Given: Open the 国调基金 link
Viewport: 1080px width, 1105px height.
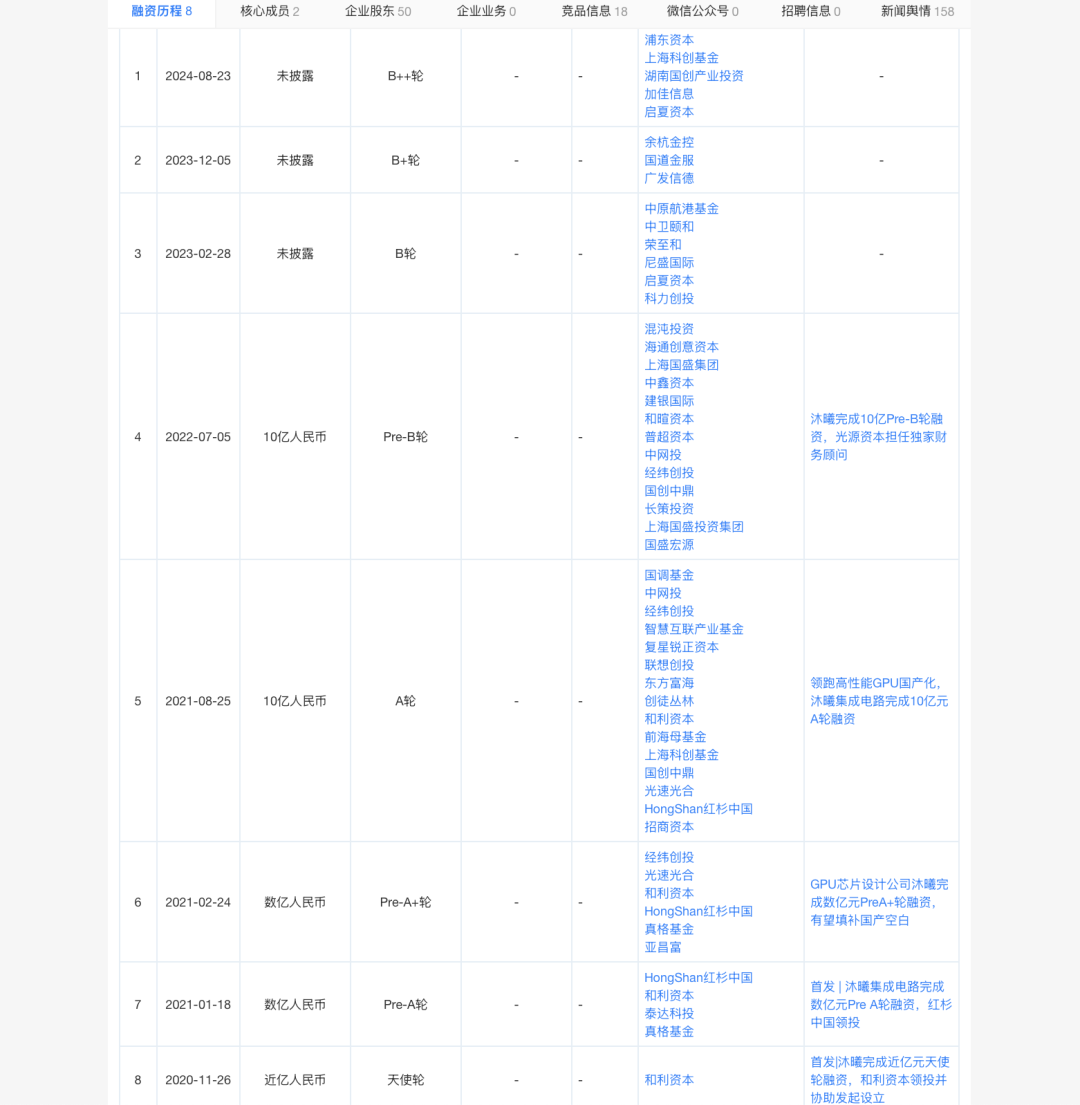Looking at the screenshot, I should pos(669,575).
